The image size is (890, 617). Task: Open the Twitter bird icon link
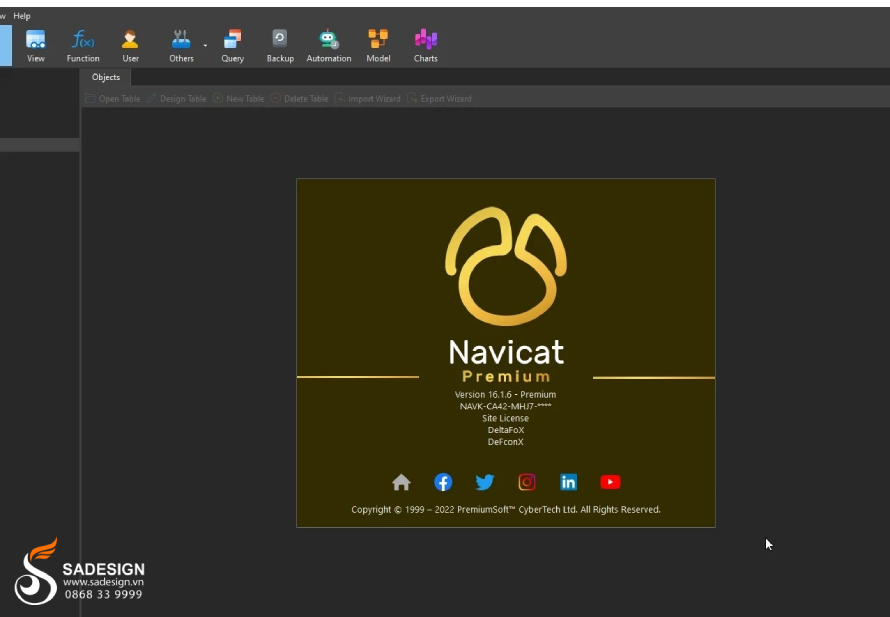[485, 482]
